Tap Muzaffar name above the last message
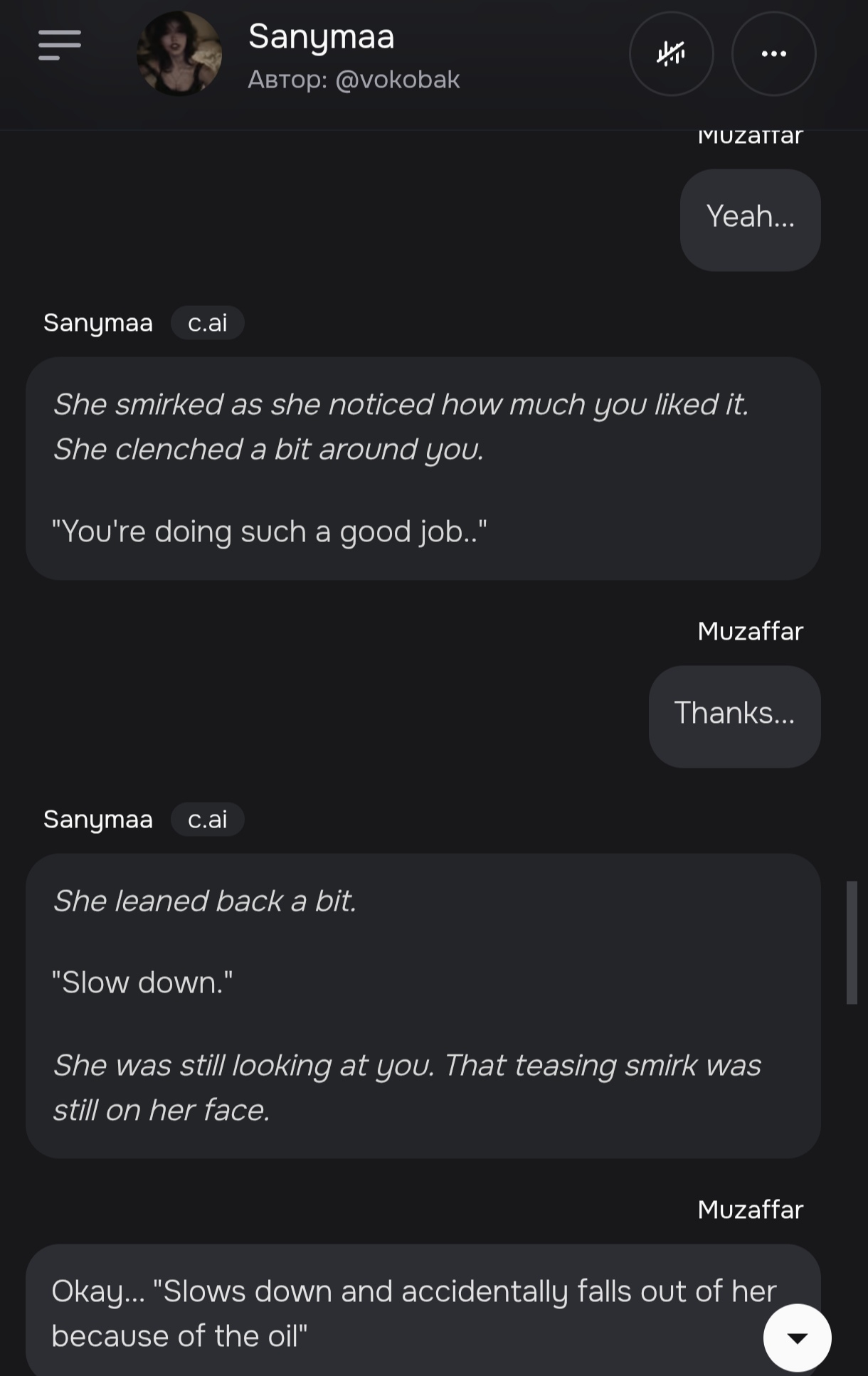The width and height of the screenshot is (868, 1376). tap(750, 1210)
